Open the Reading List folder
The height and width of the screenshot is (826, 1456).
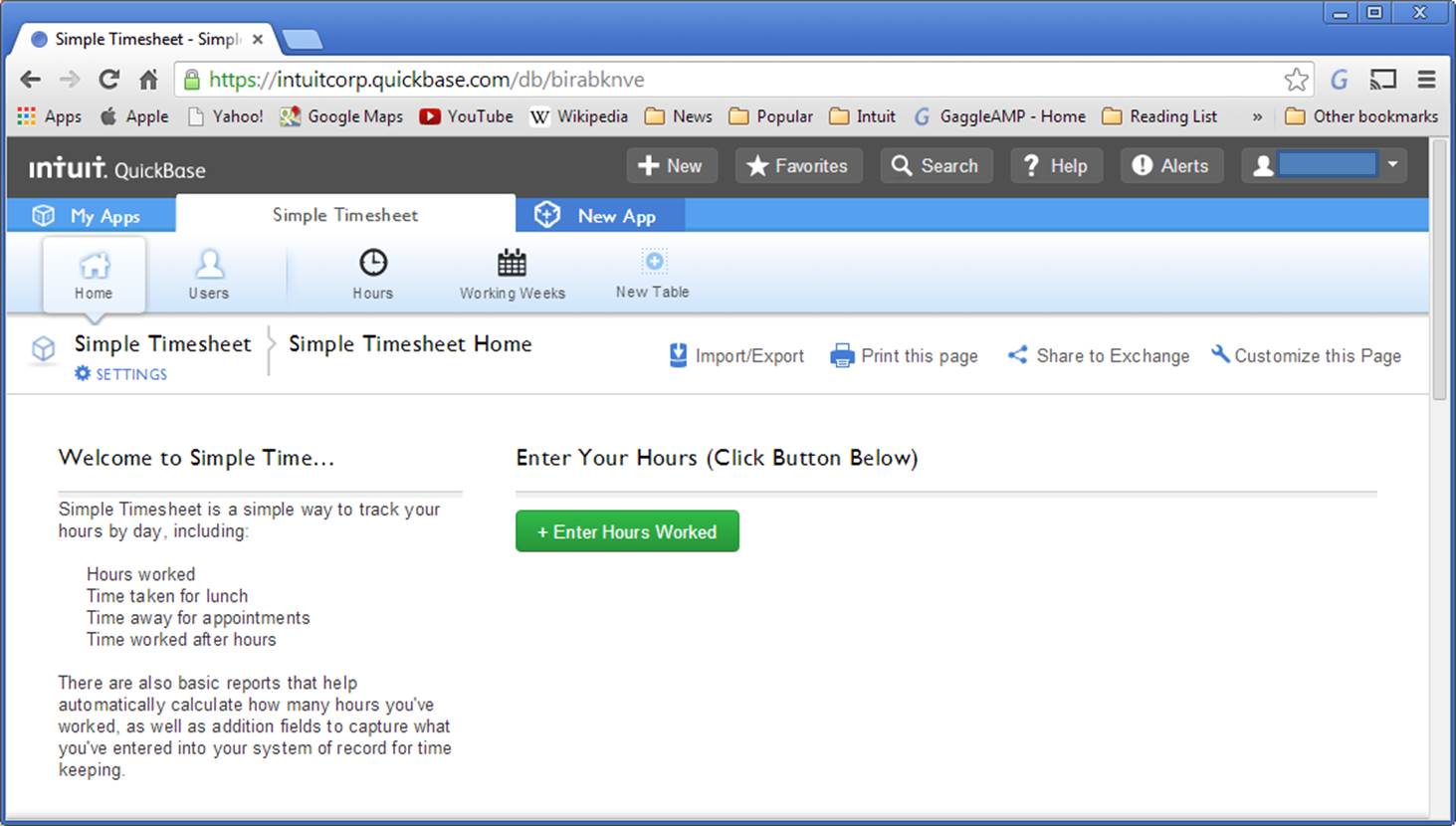(1159, 116)
